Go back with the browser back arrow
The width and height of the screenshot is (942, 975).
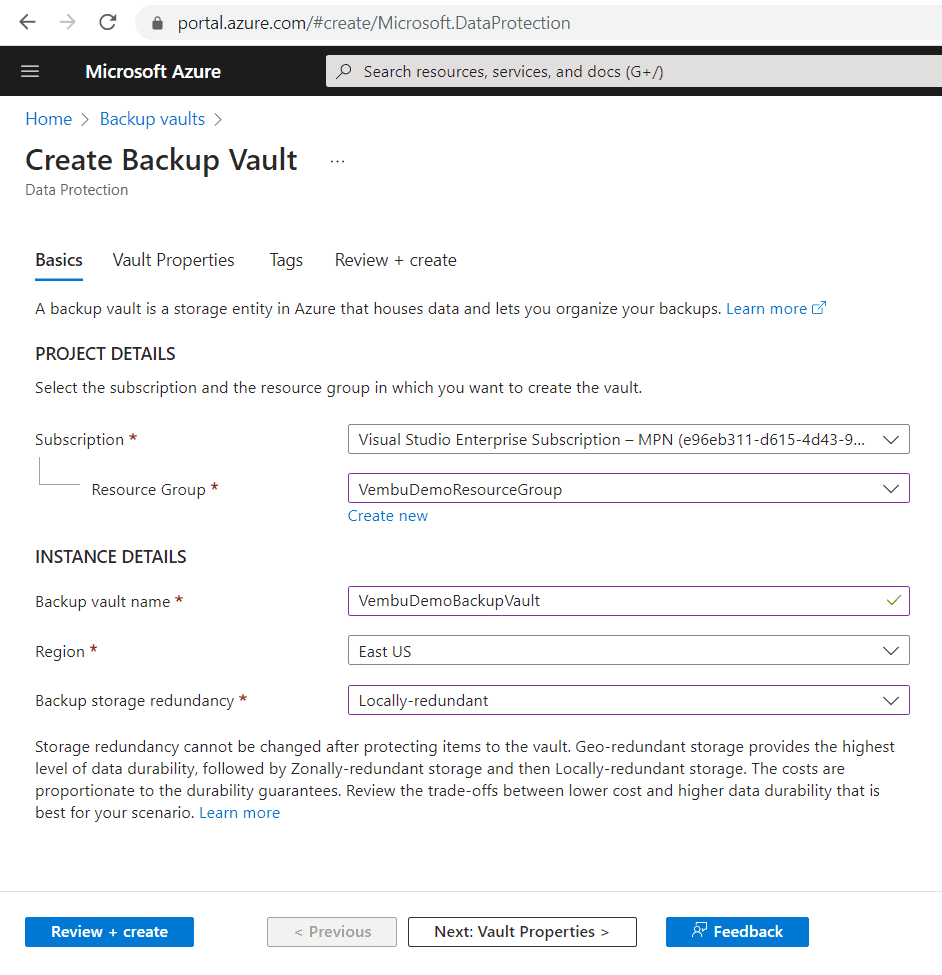pos(27,22)
